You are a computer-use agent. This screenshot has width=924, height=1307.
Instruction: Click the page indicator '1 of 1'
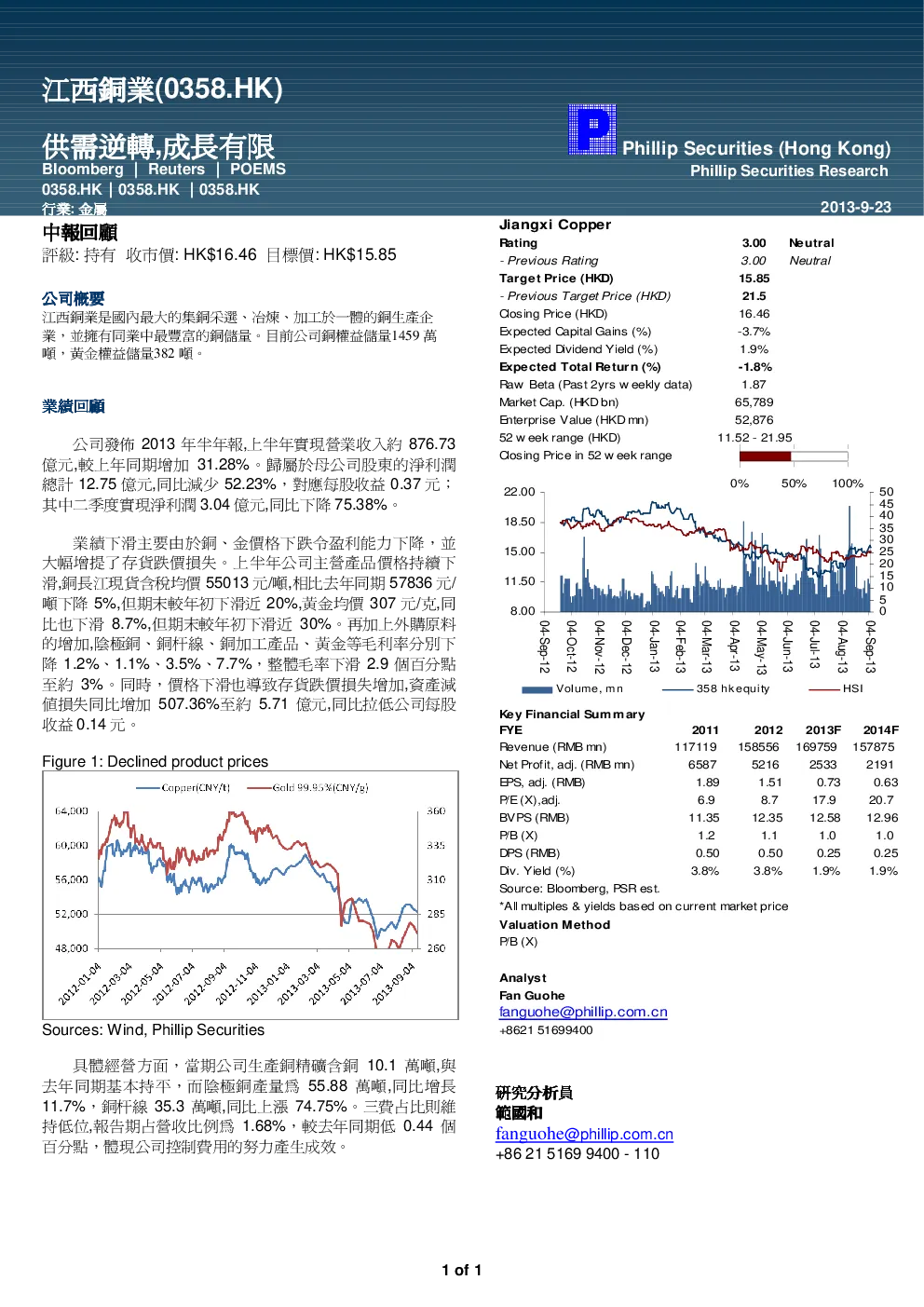point(462,1270)
